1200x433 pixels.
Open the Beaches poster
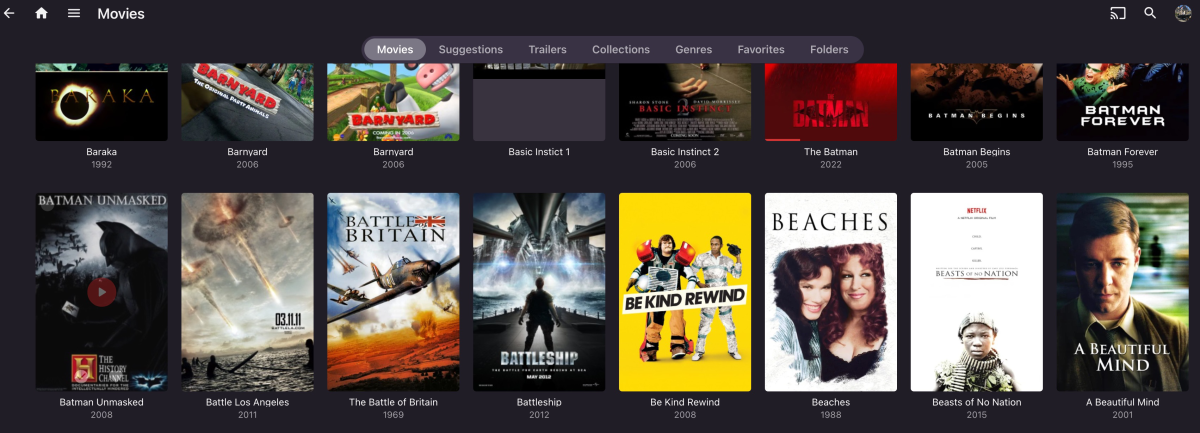(831, 292)
